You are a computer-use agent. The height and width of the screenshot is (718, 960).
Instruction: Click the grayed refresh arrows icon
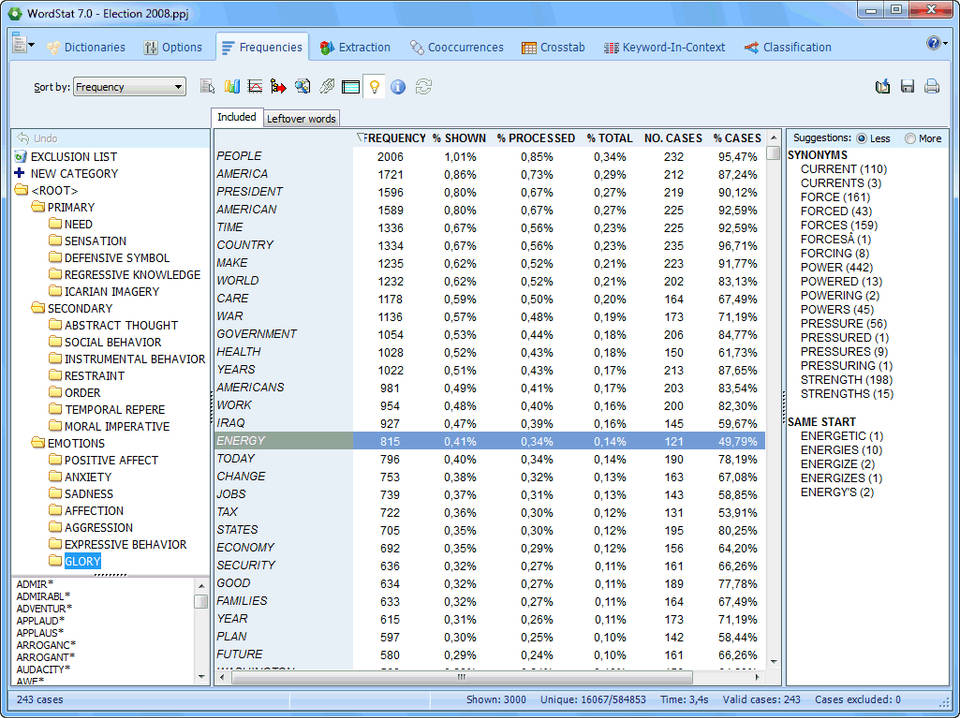point(423,87)
